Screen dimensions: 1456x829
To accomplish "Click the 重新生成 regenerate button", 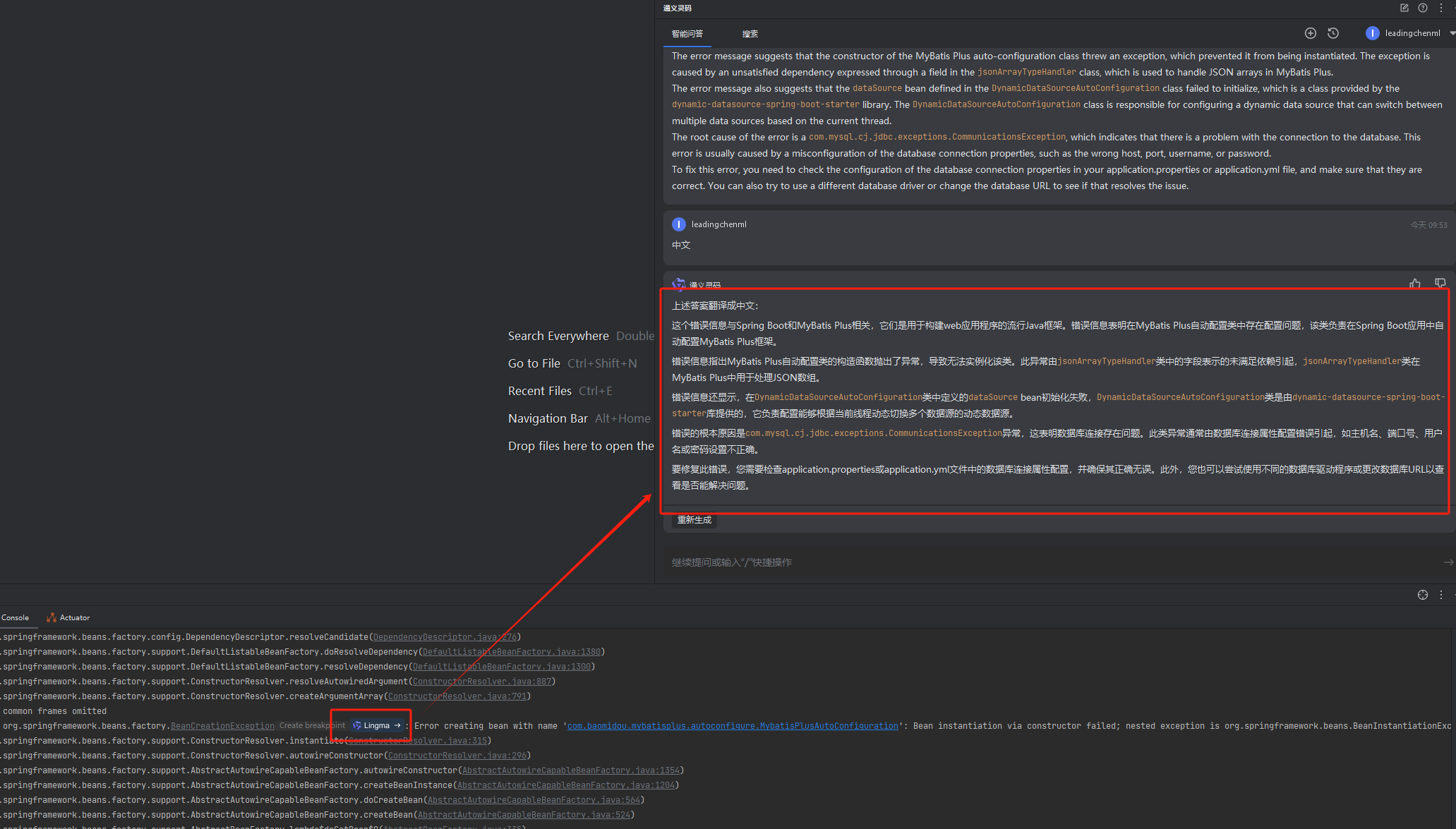I will (694, 520).
